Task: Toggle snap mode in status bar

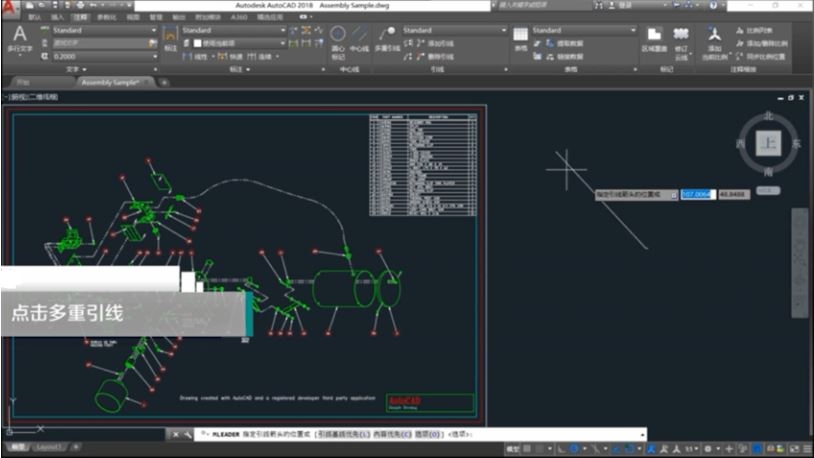Action: pyautogui.click(x=539, y=449)
